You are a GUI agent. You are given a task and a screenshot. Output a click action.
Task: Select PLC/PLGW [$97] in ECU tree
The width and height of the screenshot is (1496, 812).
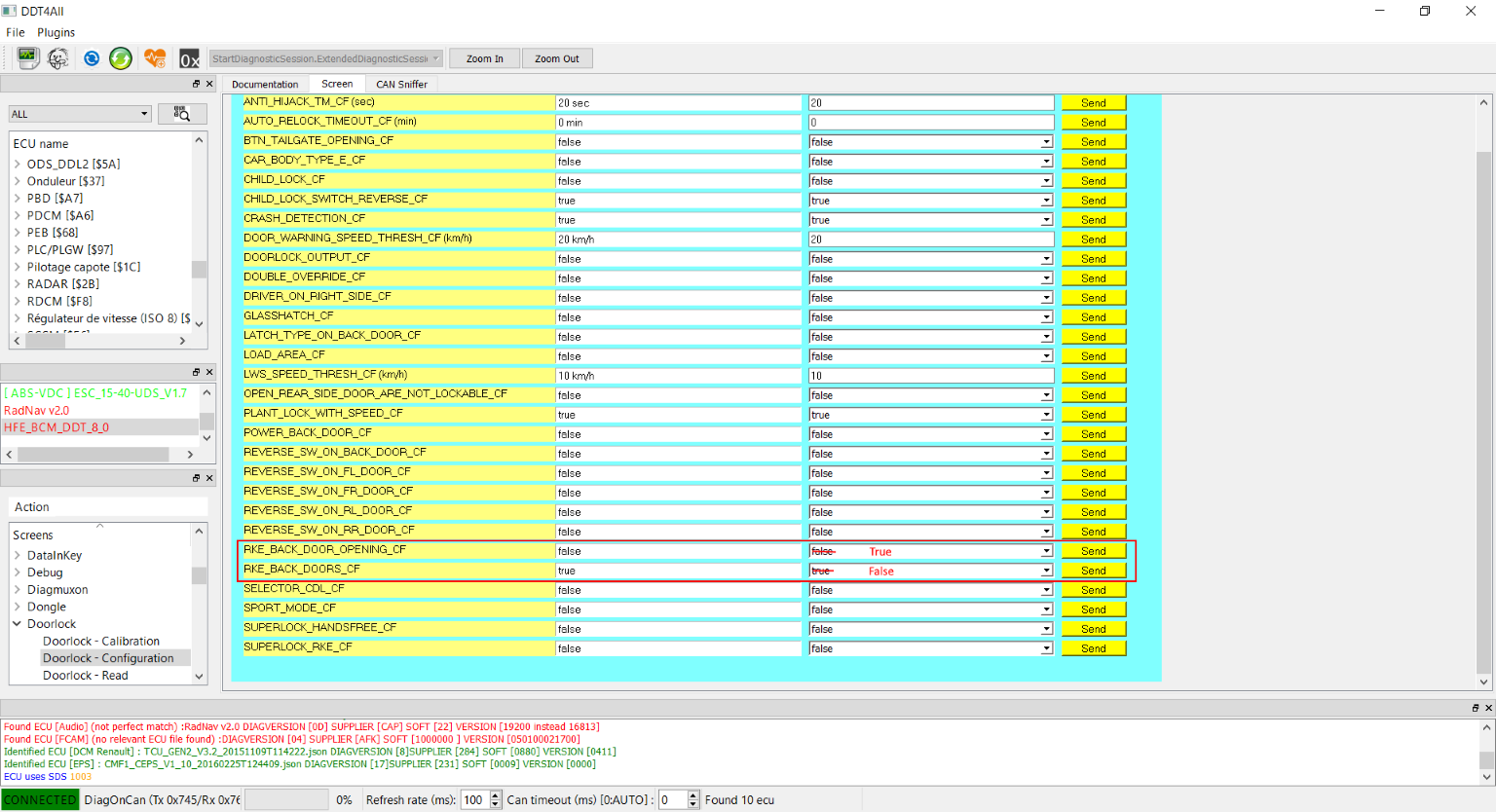click(x=70, y=249)
